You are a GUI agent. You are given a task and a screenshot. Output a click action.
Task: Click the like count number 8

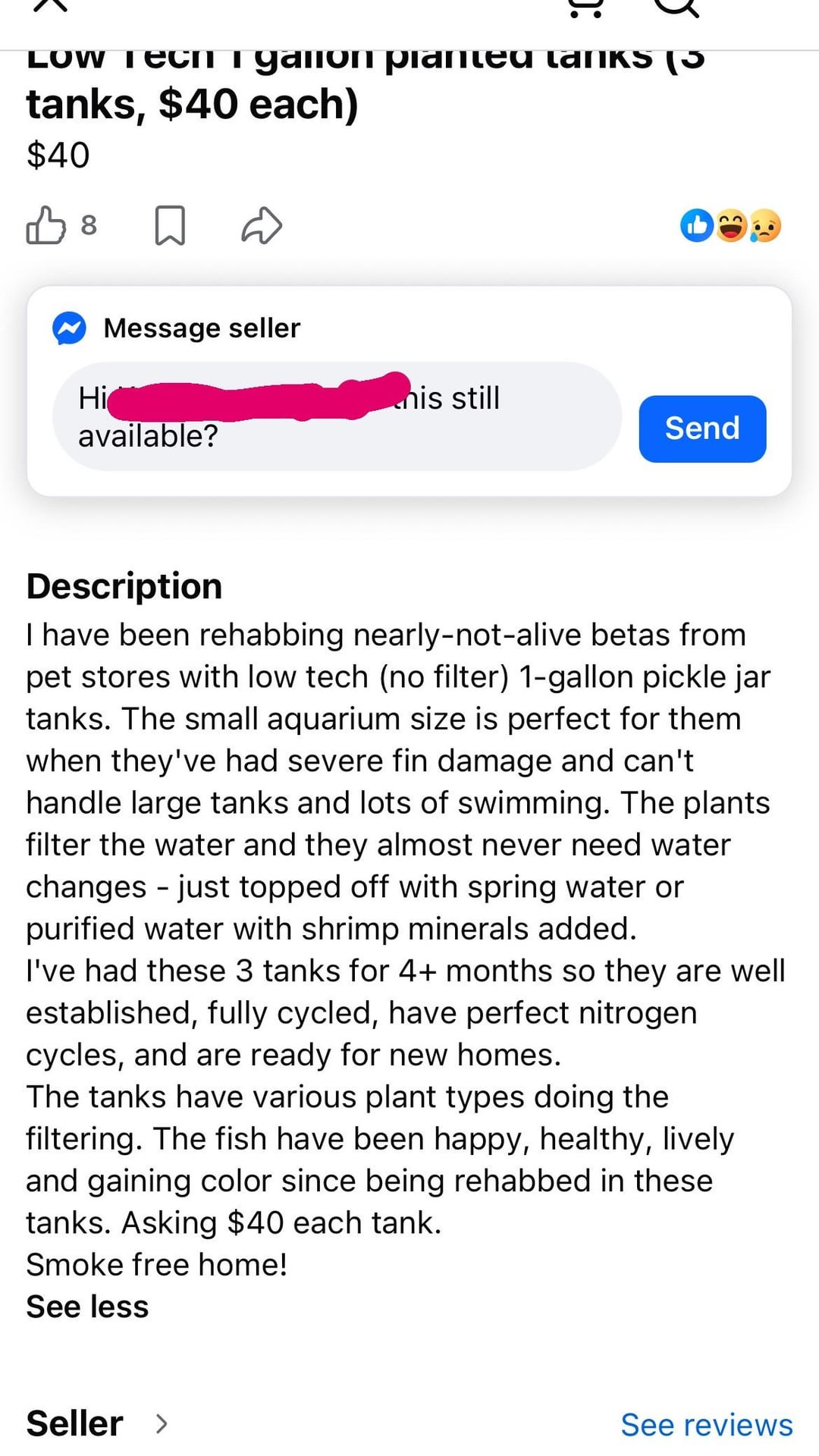89,225
